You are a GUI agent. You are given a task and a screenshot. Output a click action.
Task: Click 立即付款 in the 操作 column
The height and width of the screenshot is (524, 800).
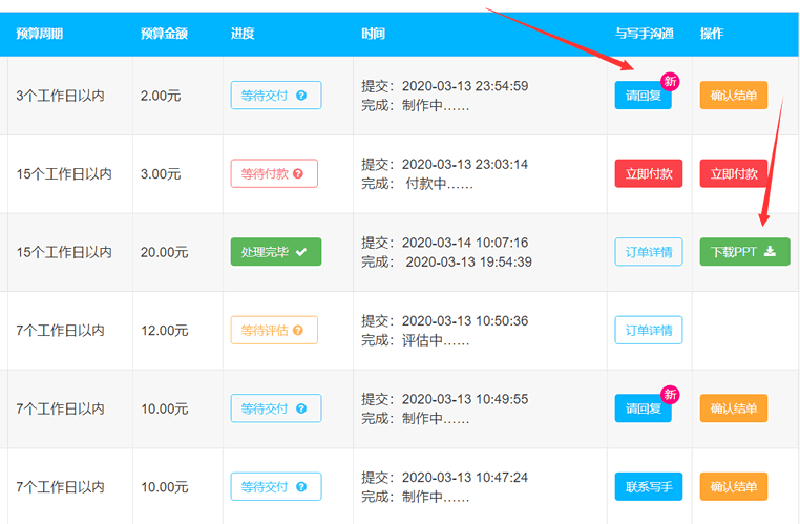click(x=733, y=174)
